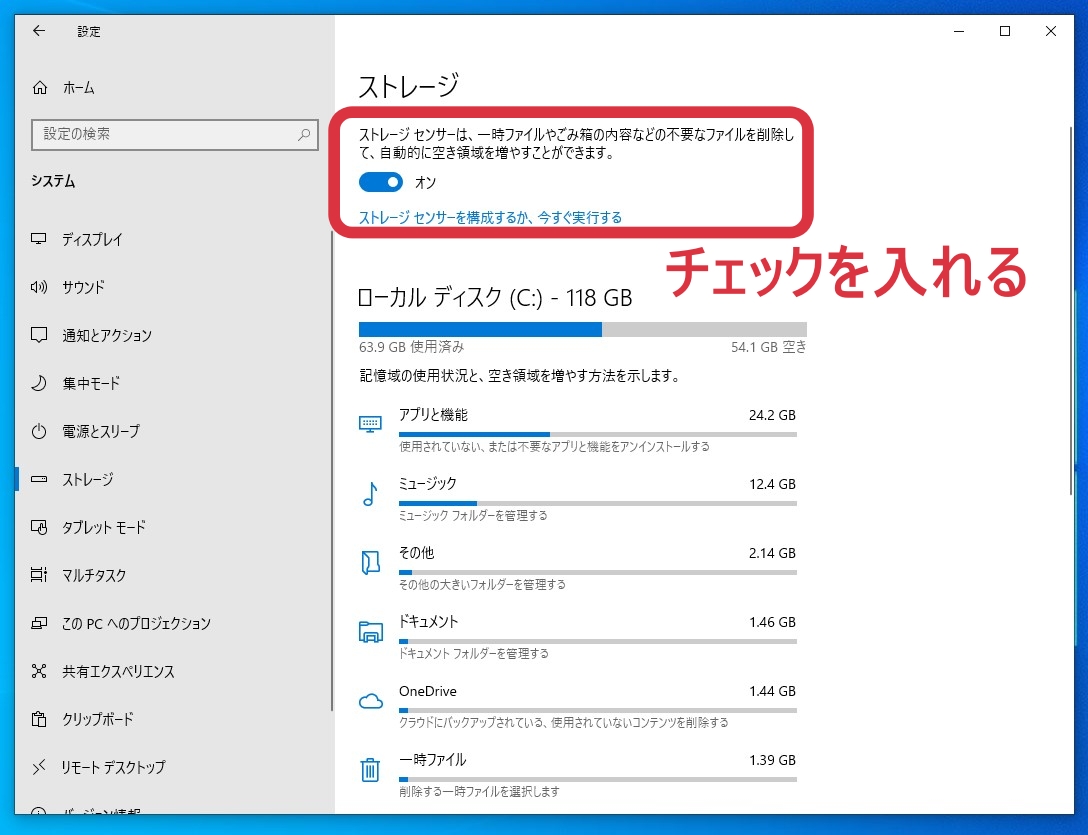Click the search magnifier icon
This screenshot has width=1088, height=835.
pyautogui.click(x=304, y=134)
